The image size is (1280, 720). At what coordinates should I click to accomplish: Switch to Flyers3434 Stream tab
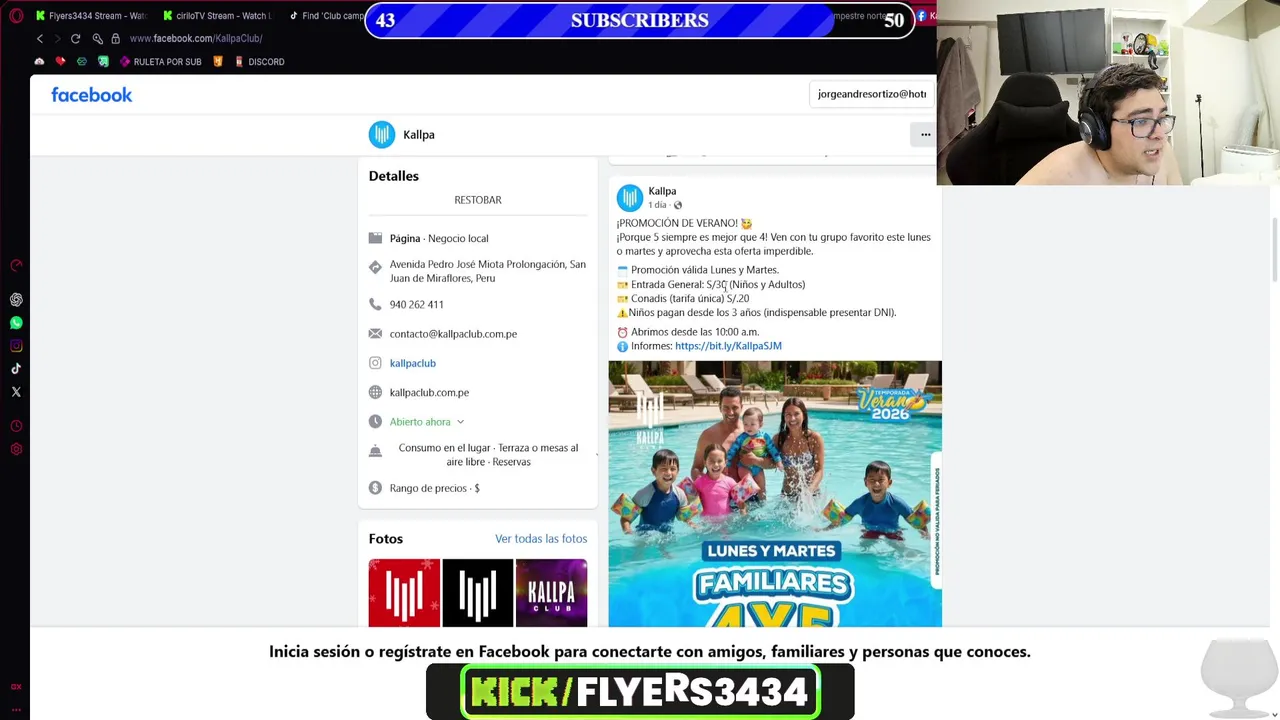[91, 16]
